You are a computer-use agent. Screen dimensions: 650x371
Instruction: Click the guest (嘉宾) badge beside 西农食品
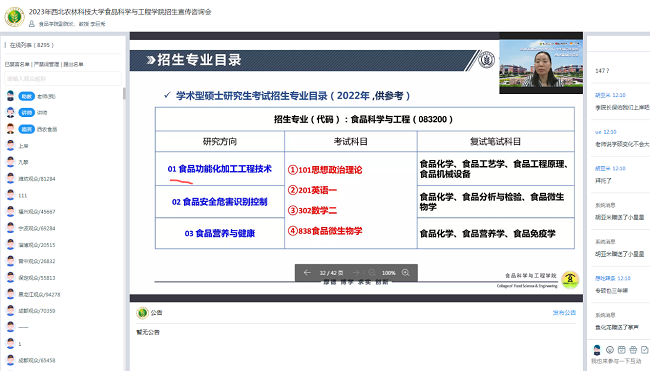pyautogui.click(x=27, y=129)
